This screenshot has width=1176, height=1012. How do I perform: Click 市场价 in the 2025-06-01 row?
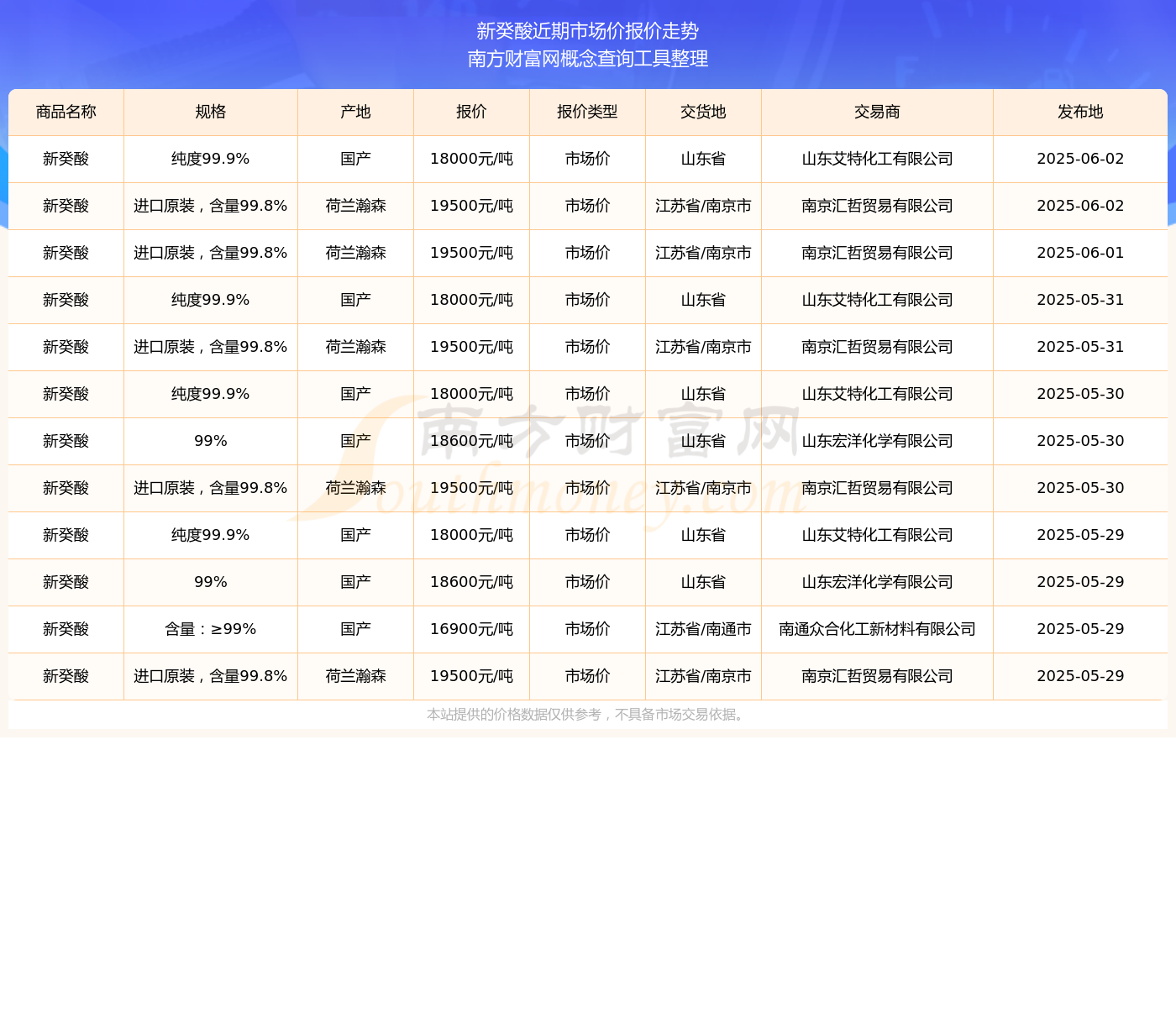(588, 254)
